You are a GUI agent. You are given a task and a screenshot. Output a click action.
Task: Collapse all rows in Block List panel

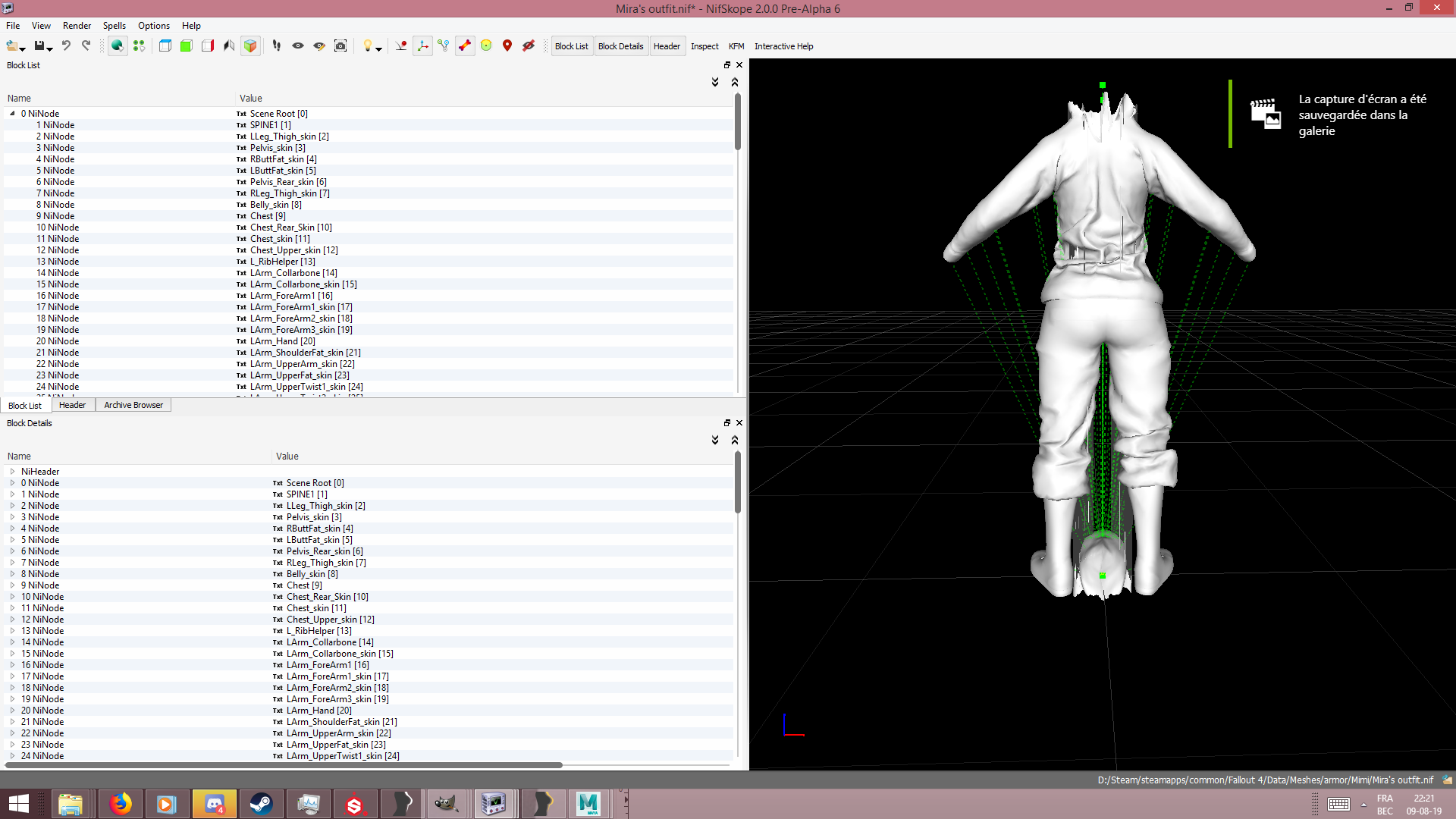point(735,82)
